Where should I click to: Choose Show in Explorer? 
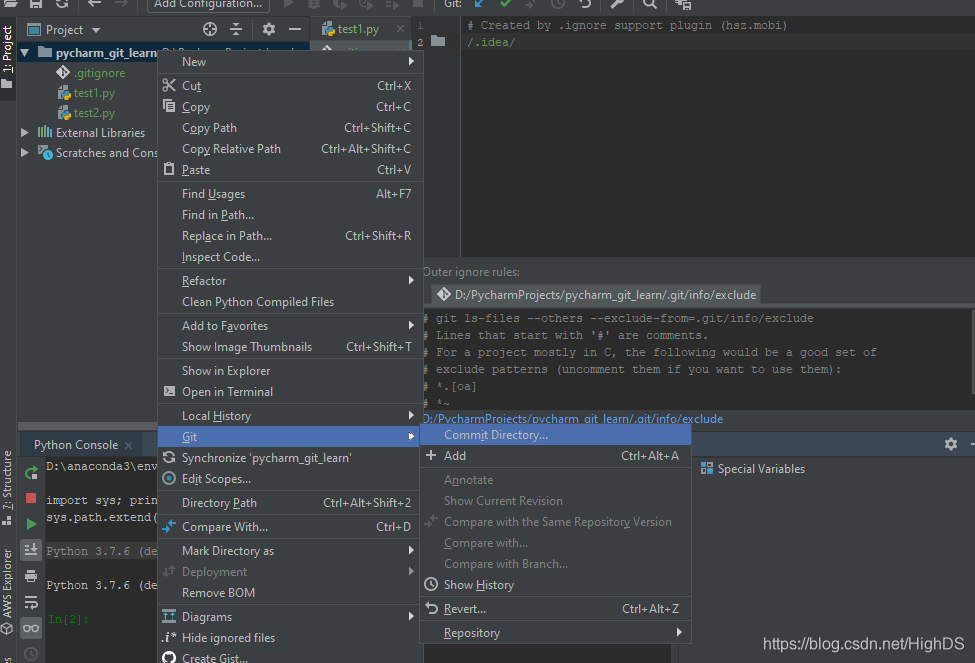coord(290,371)
